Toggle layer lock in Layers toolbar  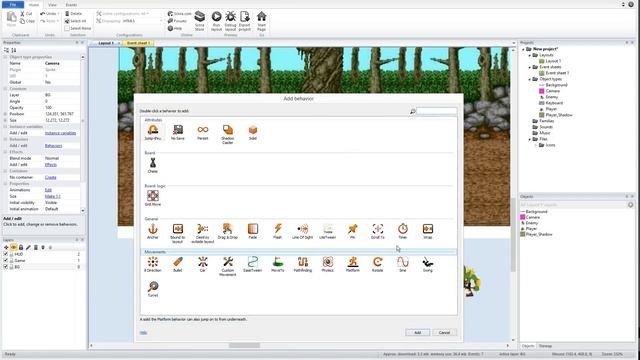21,247
